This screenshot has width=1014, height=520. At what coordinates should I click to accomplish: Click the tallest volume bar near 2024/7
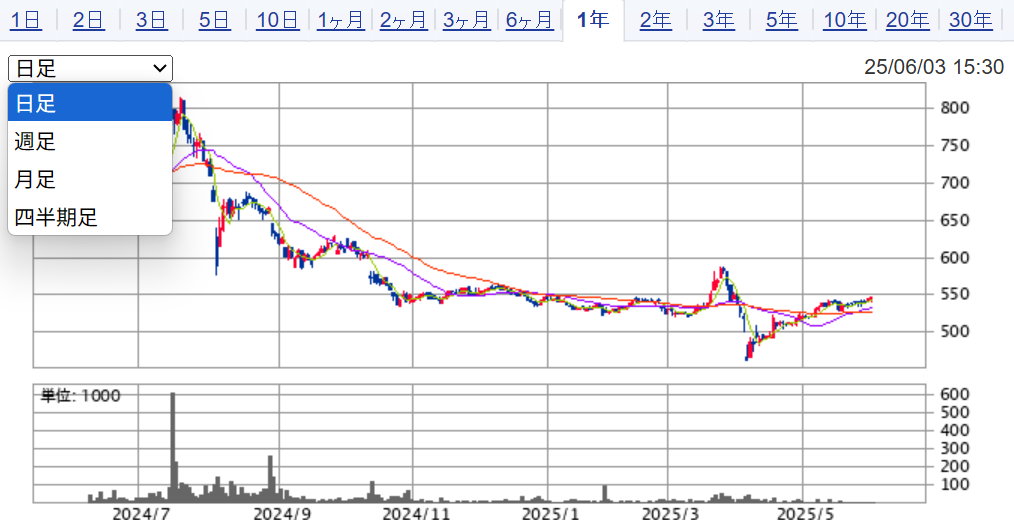(173, 447)
